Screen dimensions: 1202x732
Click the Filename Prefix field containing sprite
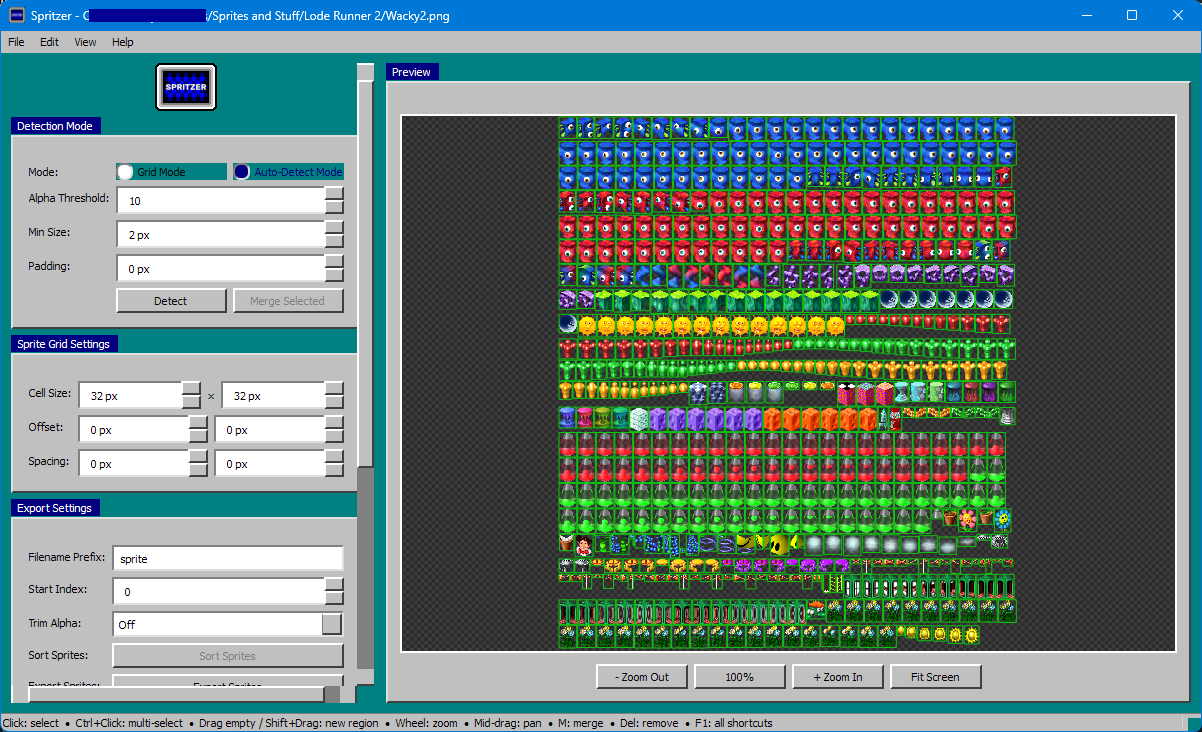click(228, 559)
